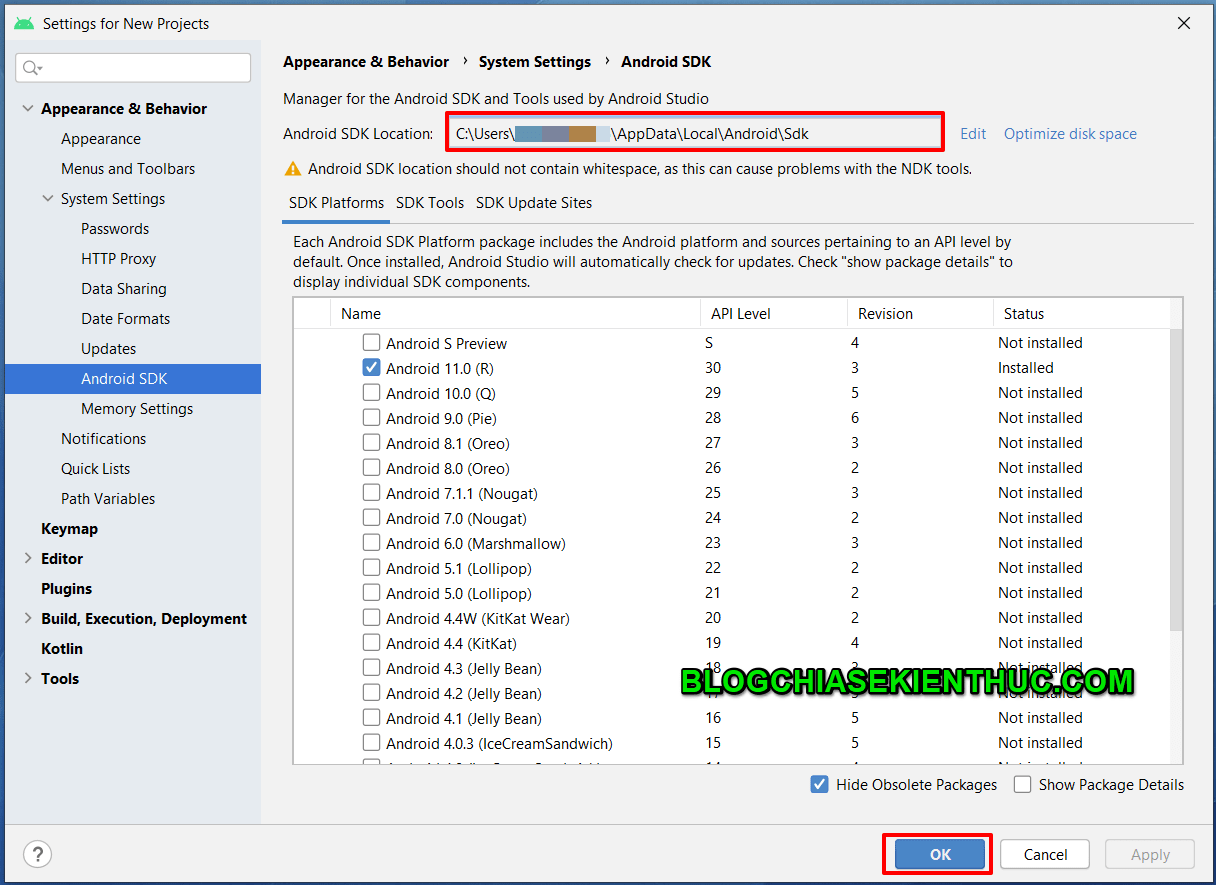Check the Android 9.0 (Pie) checkbox

[371, 418]
